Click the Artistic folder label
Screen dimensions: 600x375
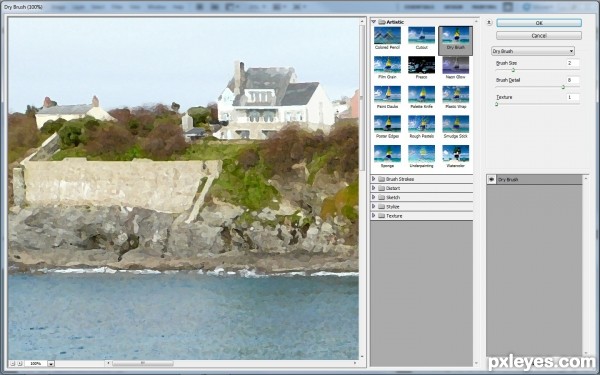pyautogui.click(x=395, y=22)
